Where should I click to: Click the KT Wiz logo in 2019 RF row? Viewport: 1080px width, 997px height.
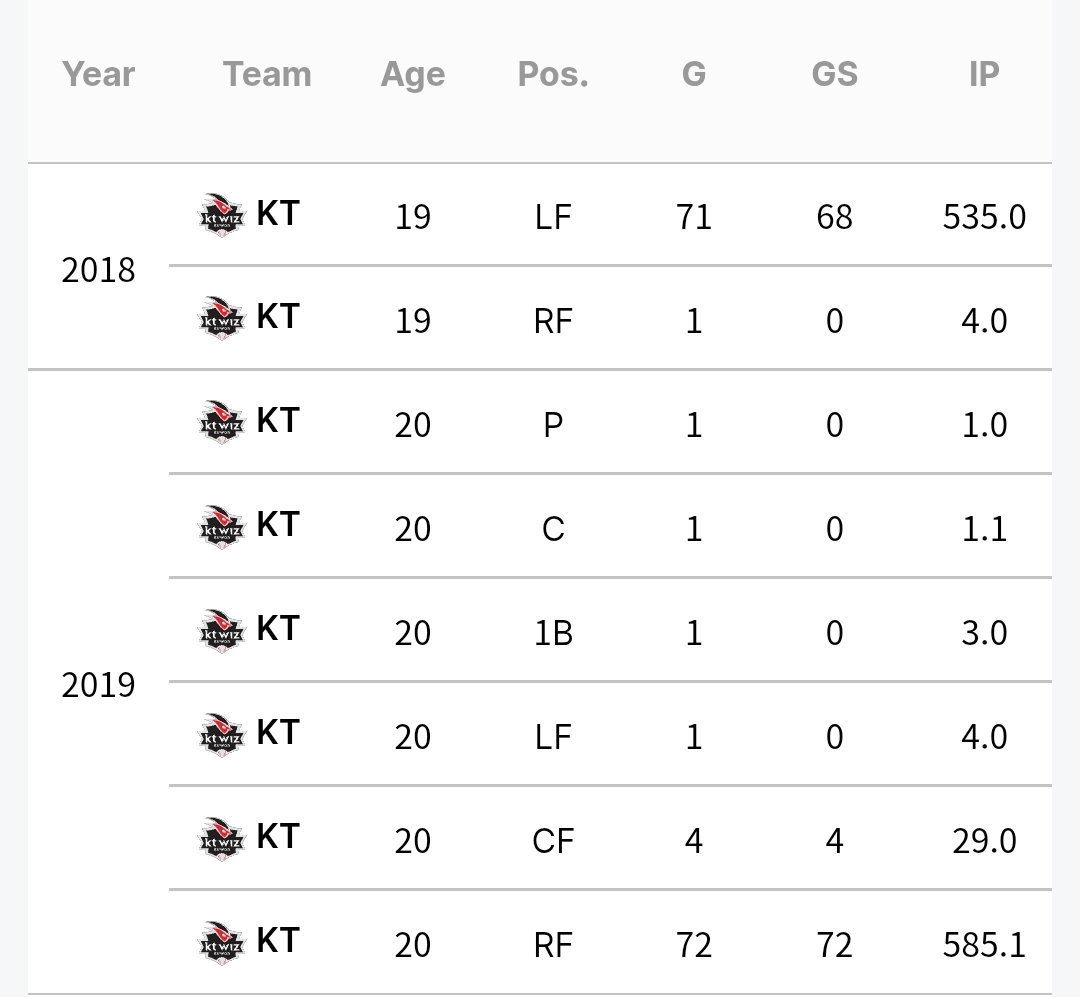coord(221,943)
